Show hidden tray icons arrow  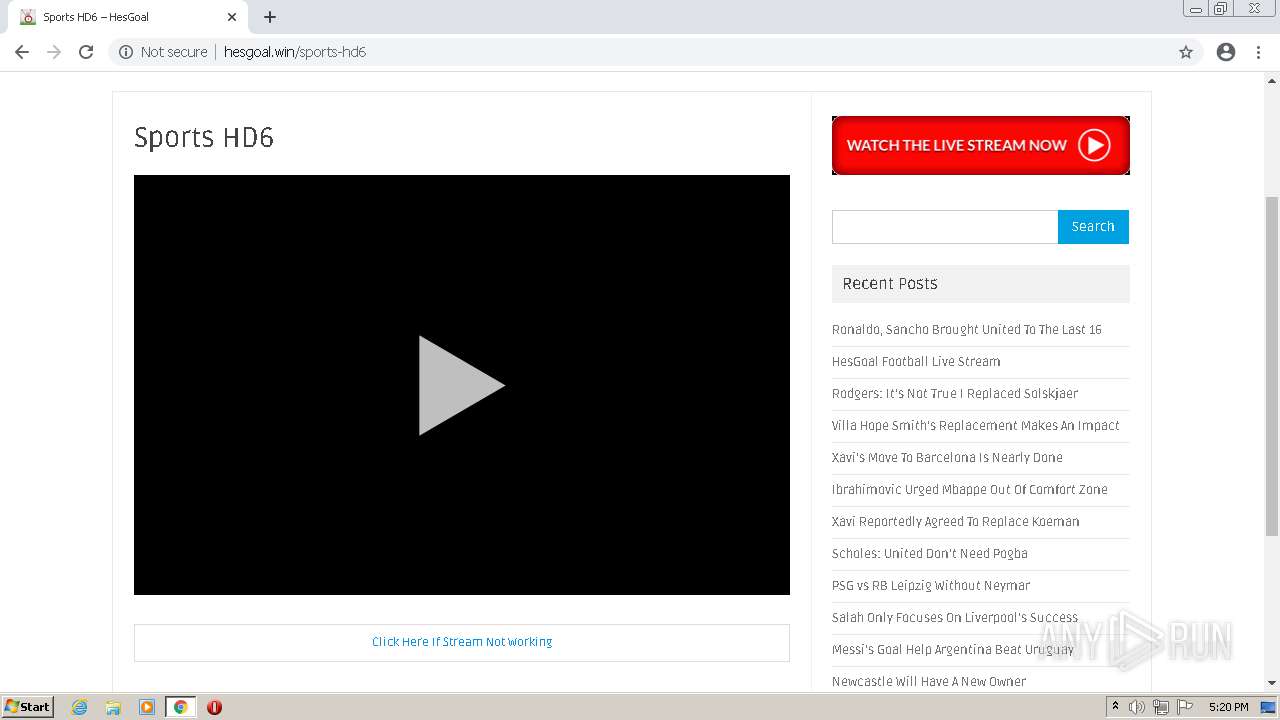[x=1115, y=707]
